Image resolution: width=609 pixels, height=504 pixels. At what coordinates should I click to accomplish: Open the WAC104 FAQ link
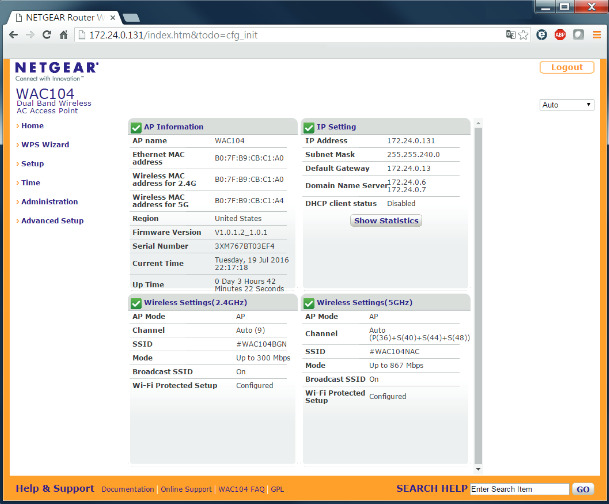pos(241,489)
